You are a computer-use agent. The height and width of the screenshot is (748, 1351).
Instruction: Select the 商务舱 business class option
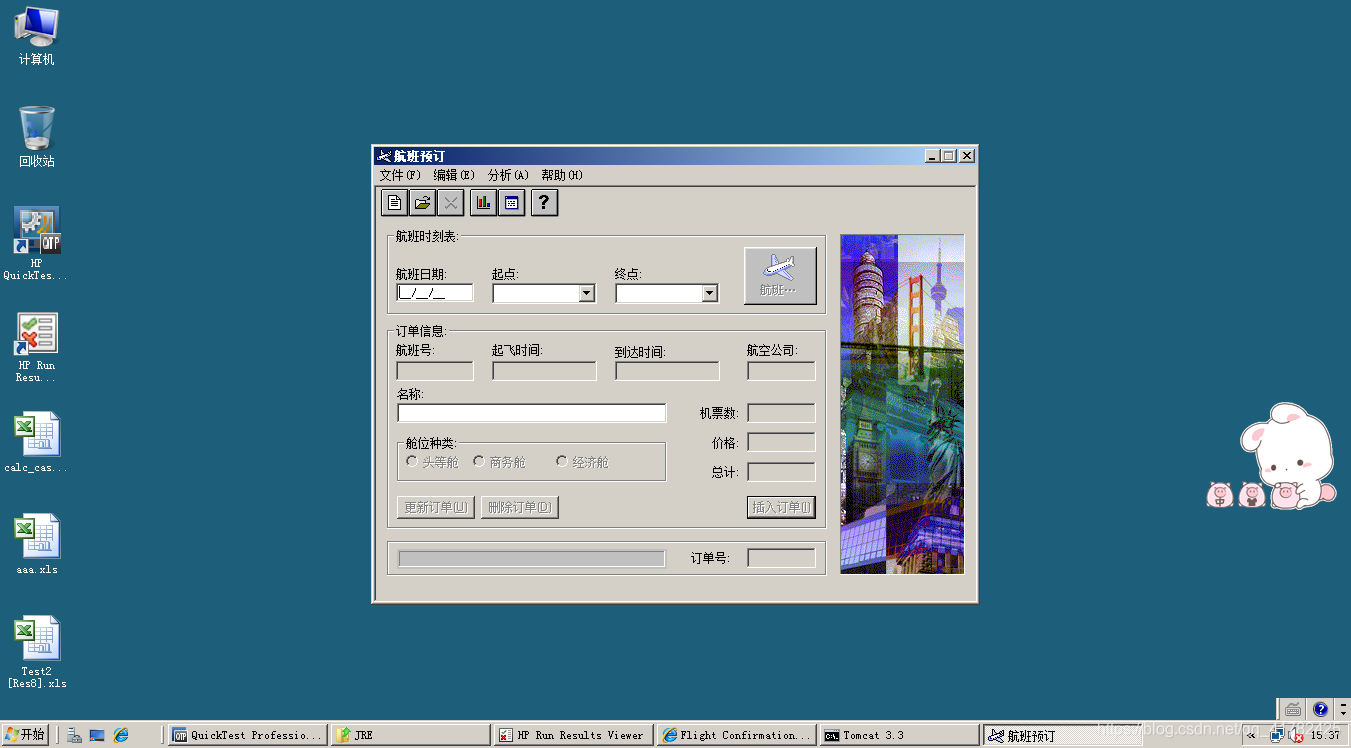coord(479,460)
